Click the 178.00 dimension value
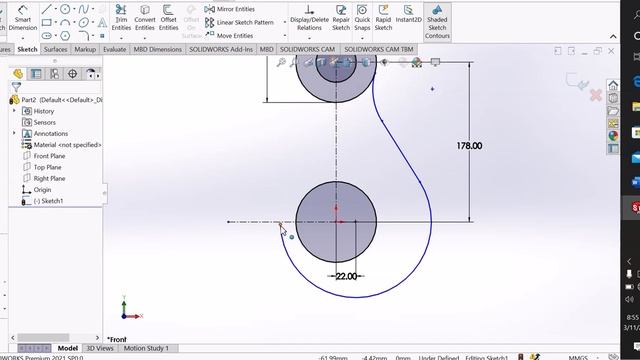Image resolution: width=640 pixels, height=360 pixels. tap(469, 146)
